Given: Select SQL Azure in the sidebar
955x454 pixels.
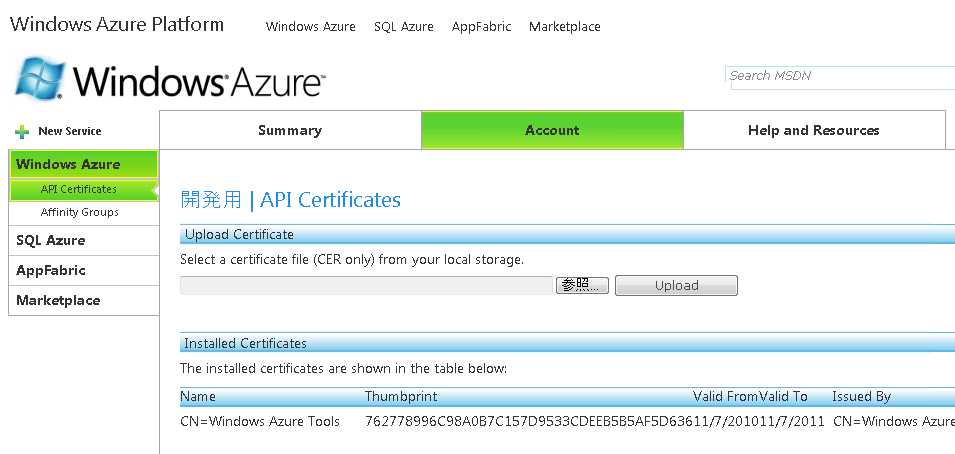Looking at the screenshot, I should pyautogui.click(x=83, y=240).
